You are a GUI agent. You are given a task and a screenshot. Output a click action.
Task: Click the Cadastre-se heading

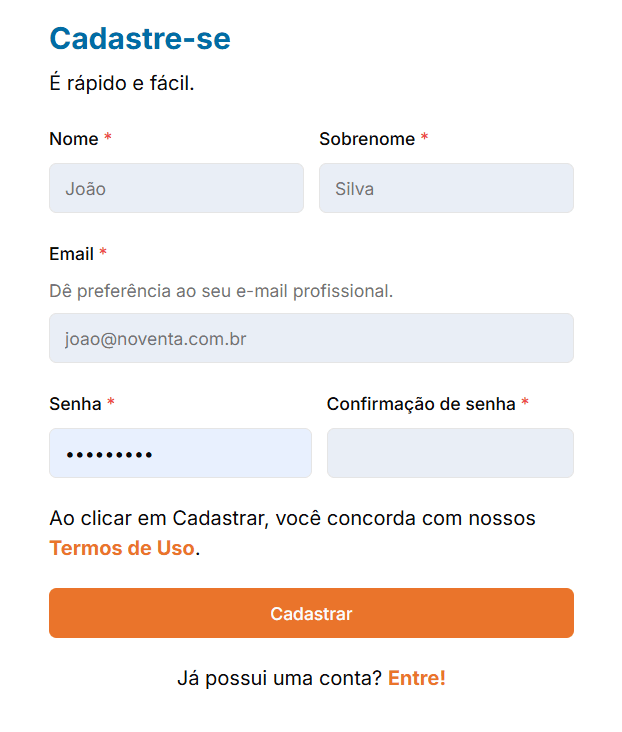pos(140,38)
